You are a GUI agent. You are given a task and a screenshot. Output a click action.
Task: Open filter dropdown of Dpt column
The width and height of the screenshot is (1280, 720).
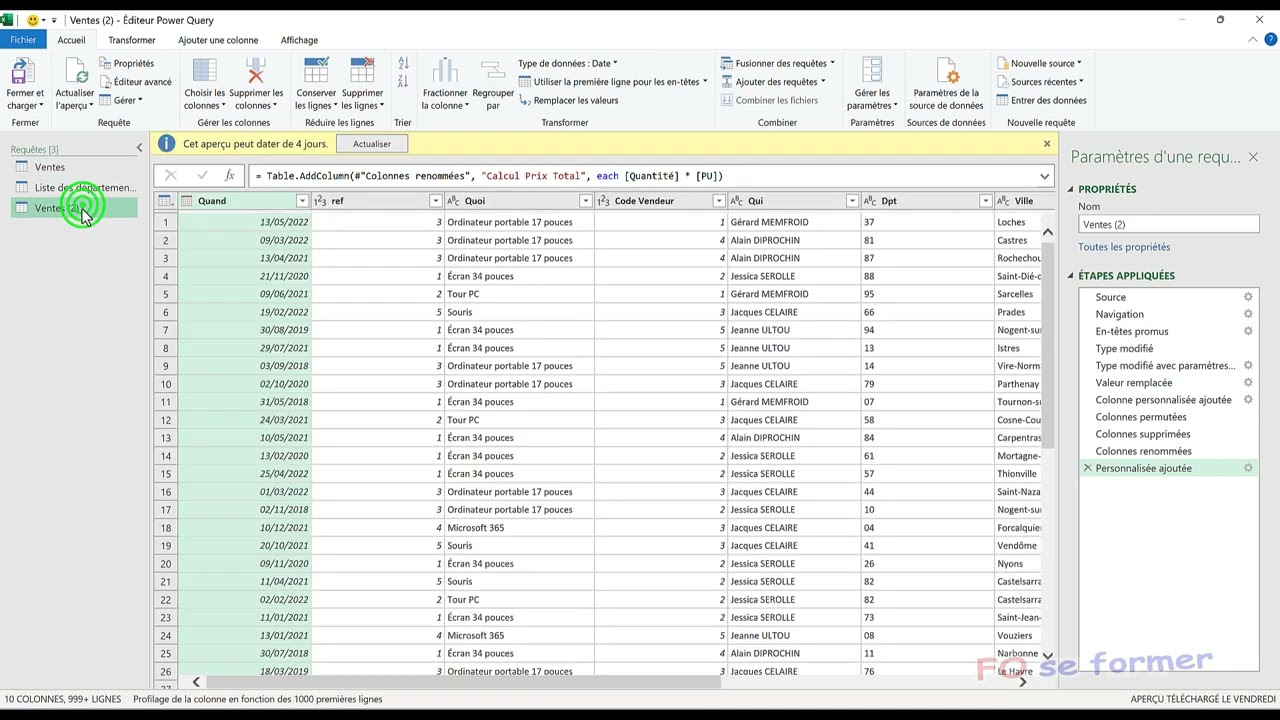[x=985, y=201]
